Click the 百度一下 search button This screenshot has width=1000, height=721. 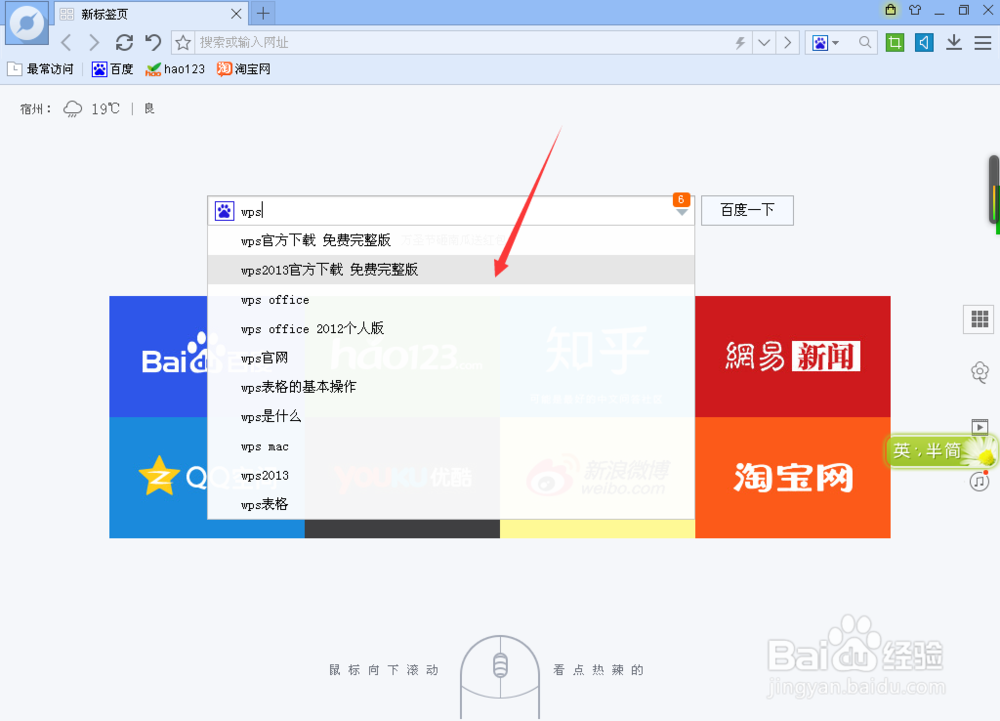click(x=746, y=210)
